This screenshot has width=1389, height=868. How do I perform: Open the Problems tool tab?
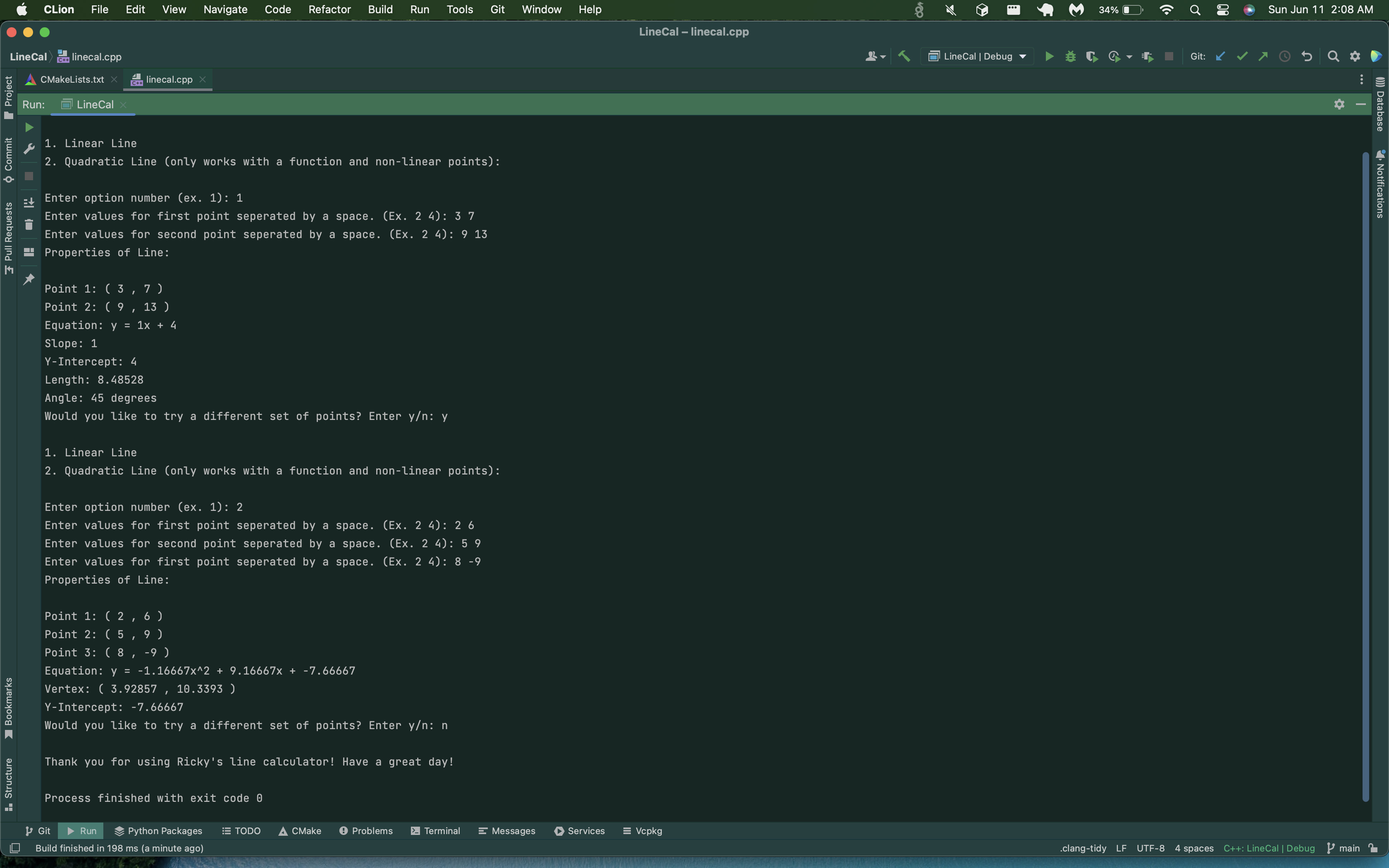point(365,831)
